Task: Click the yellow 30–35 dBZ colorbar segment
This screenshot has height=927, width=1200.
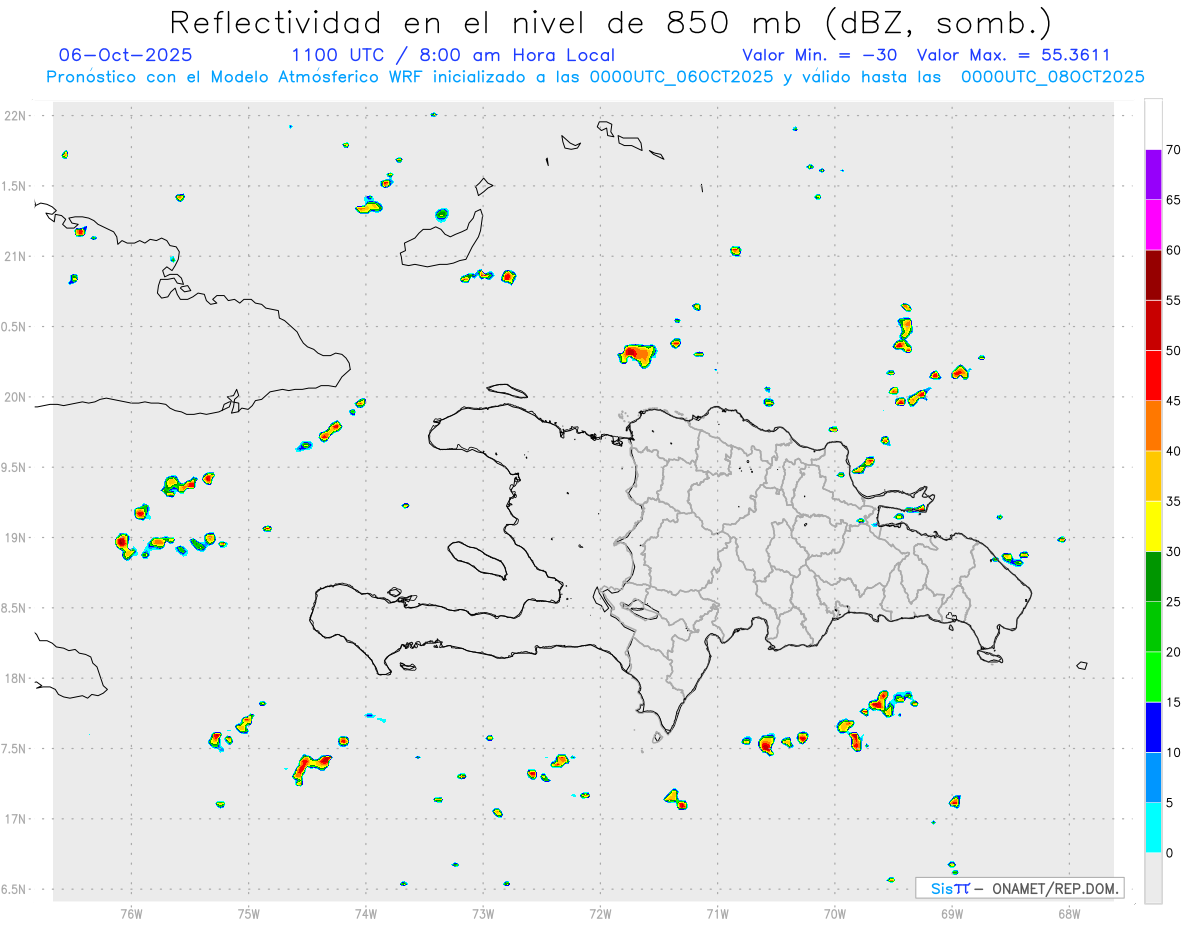Action: coord(1154,526)
